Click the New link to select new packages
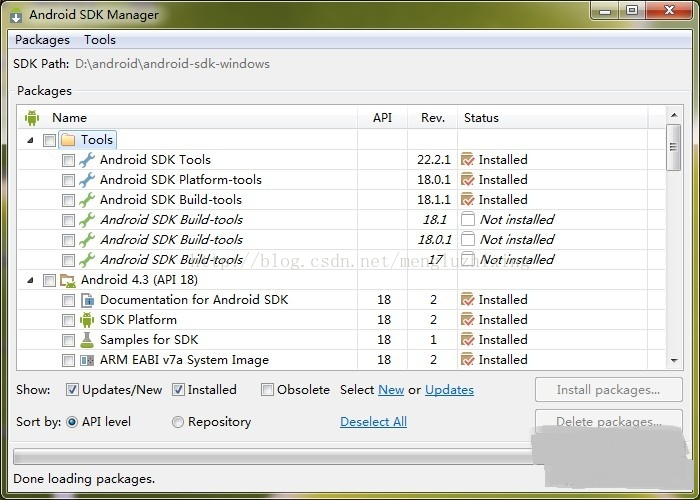This screenshot has width=700, height=500. coord(391,390)
